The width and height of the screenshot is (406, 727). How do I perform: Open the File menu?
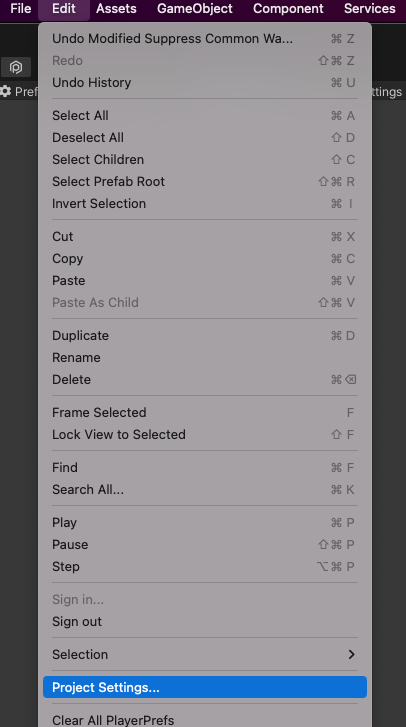[x=20, y=8]
